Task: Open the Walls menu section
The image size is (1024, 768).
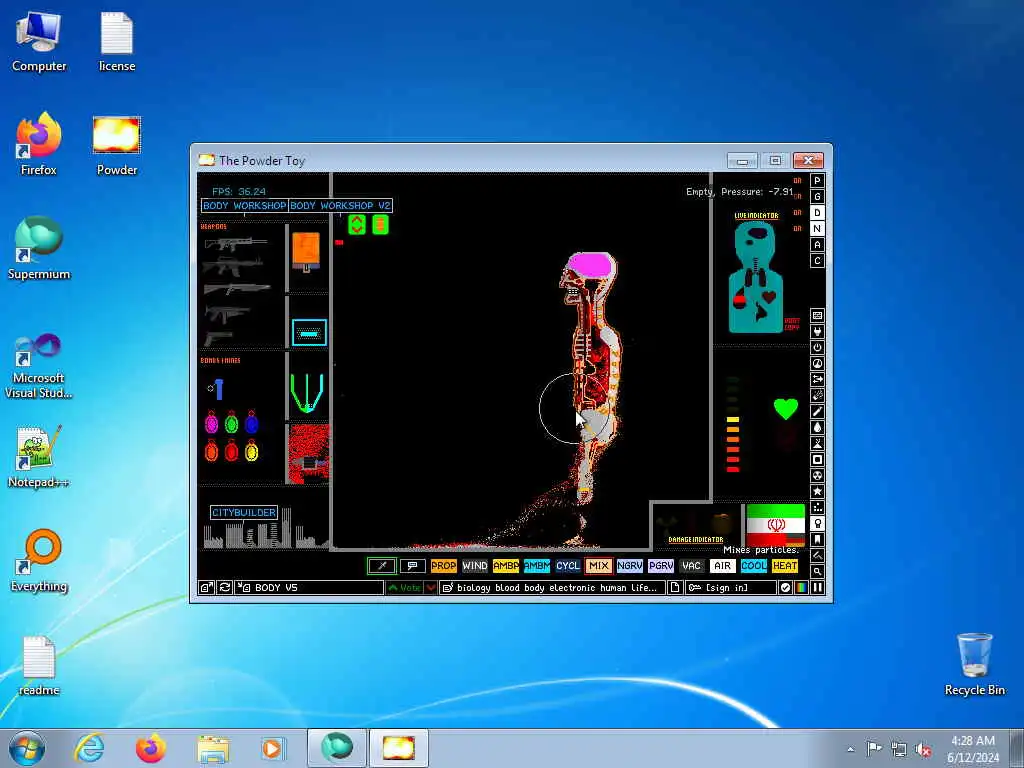Action: point(817,315)
